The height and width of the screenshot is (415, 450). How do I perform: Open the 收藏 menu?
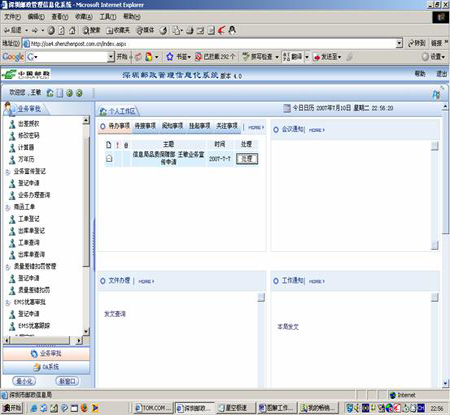coord(84,16)
